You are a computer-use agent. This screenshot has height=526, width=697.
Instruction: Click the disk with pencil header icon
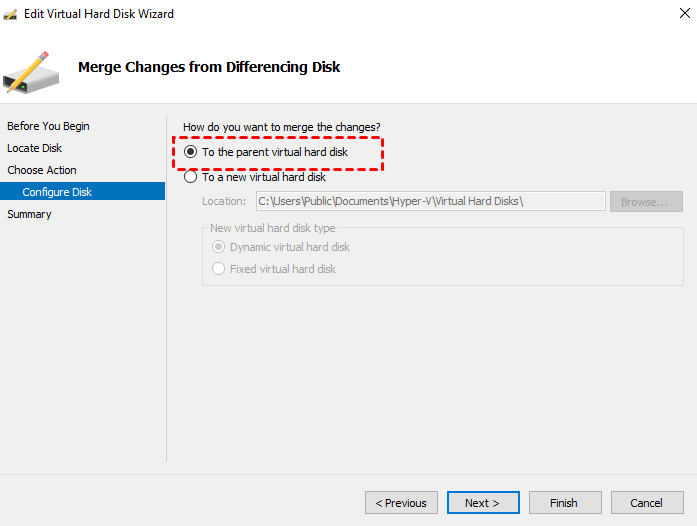pos(32,70)
